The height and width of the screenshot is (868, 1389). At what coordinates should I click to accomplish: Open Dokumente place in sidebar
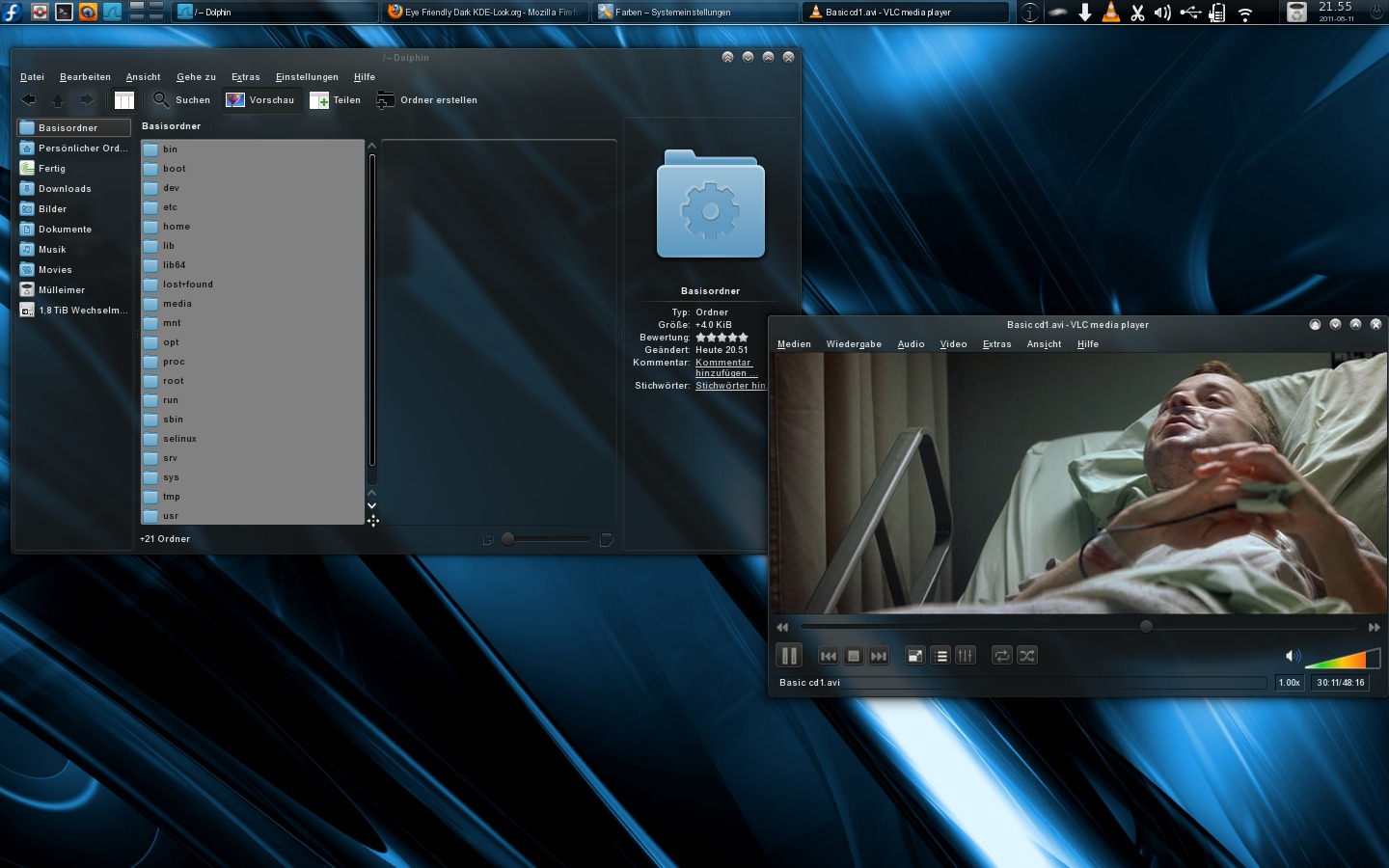[74, 230]
